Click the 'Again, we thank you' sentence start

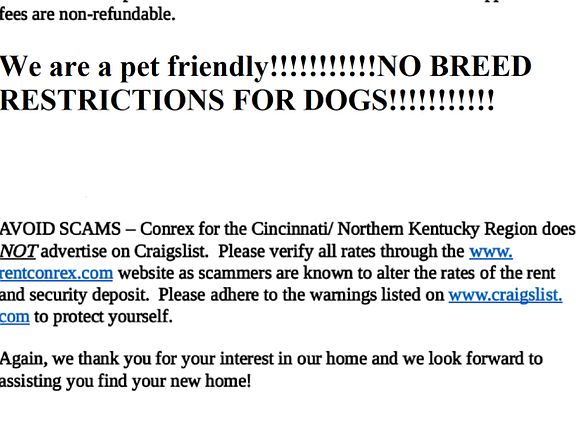tap(76, 359)
